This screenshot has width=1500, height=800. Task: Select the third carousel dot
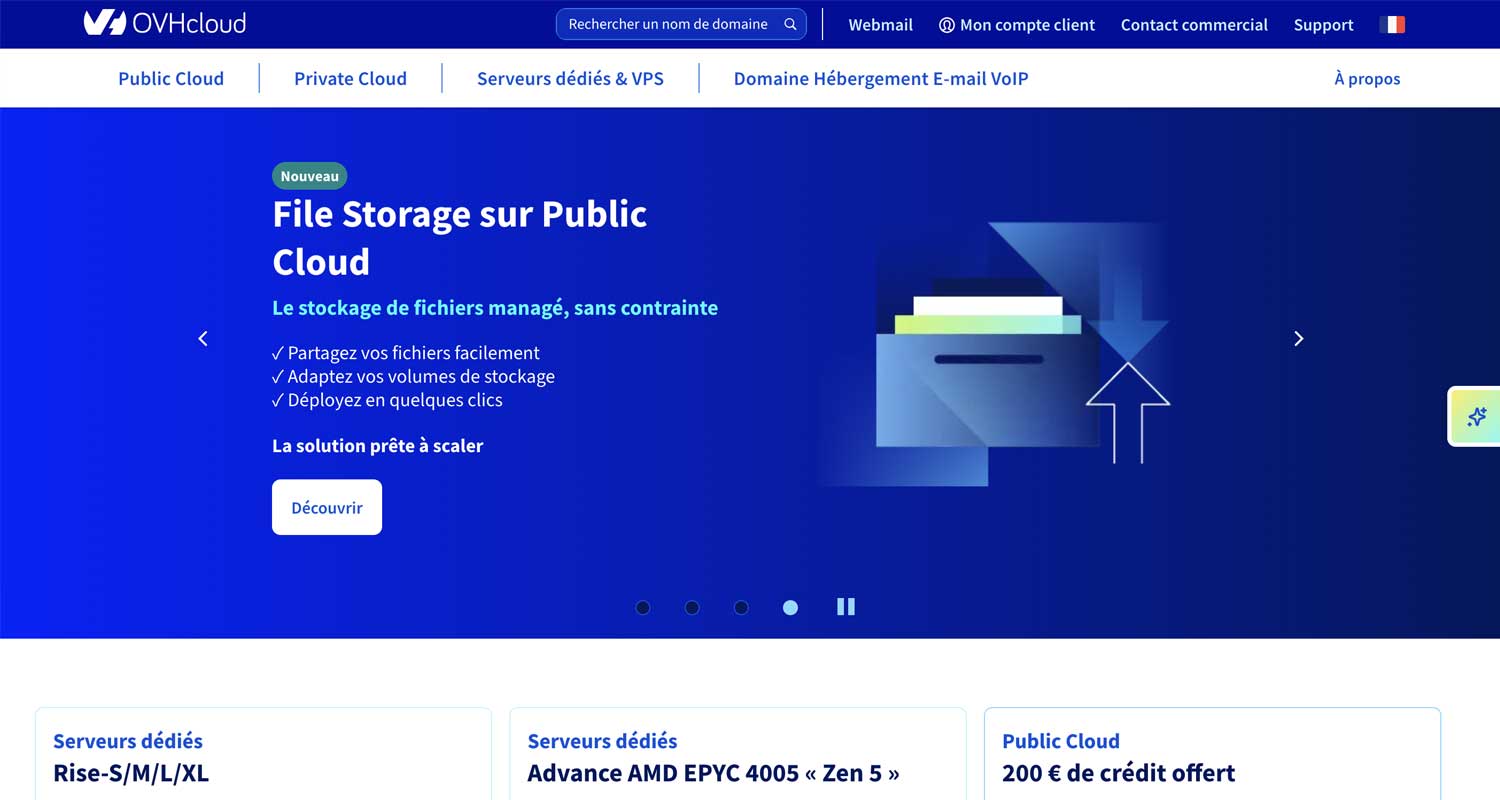pyautogui.click(x=741, y=607)
